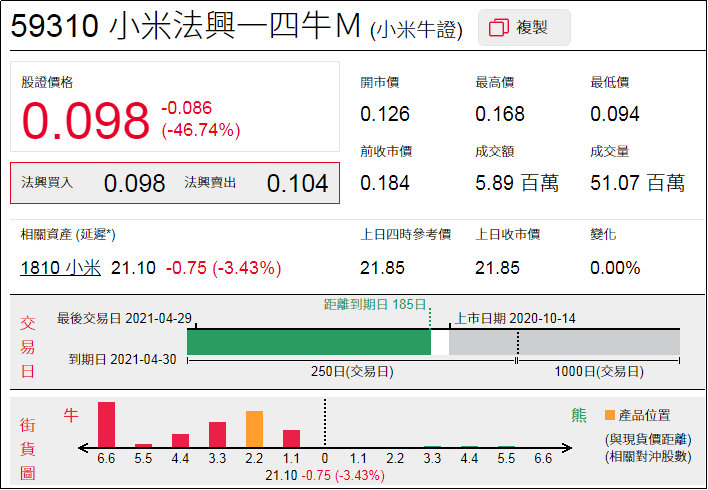Click the (相關對沖股數) legend text

click(648, 457)
